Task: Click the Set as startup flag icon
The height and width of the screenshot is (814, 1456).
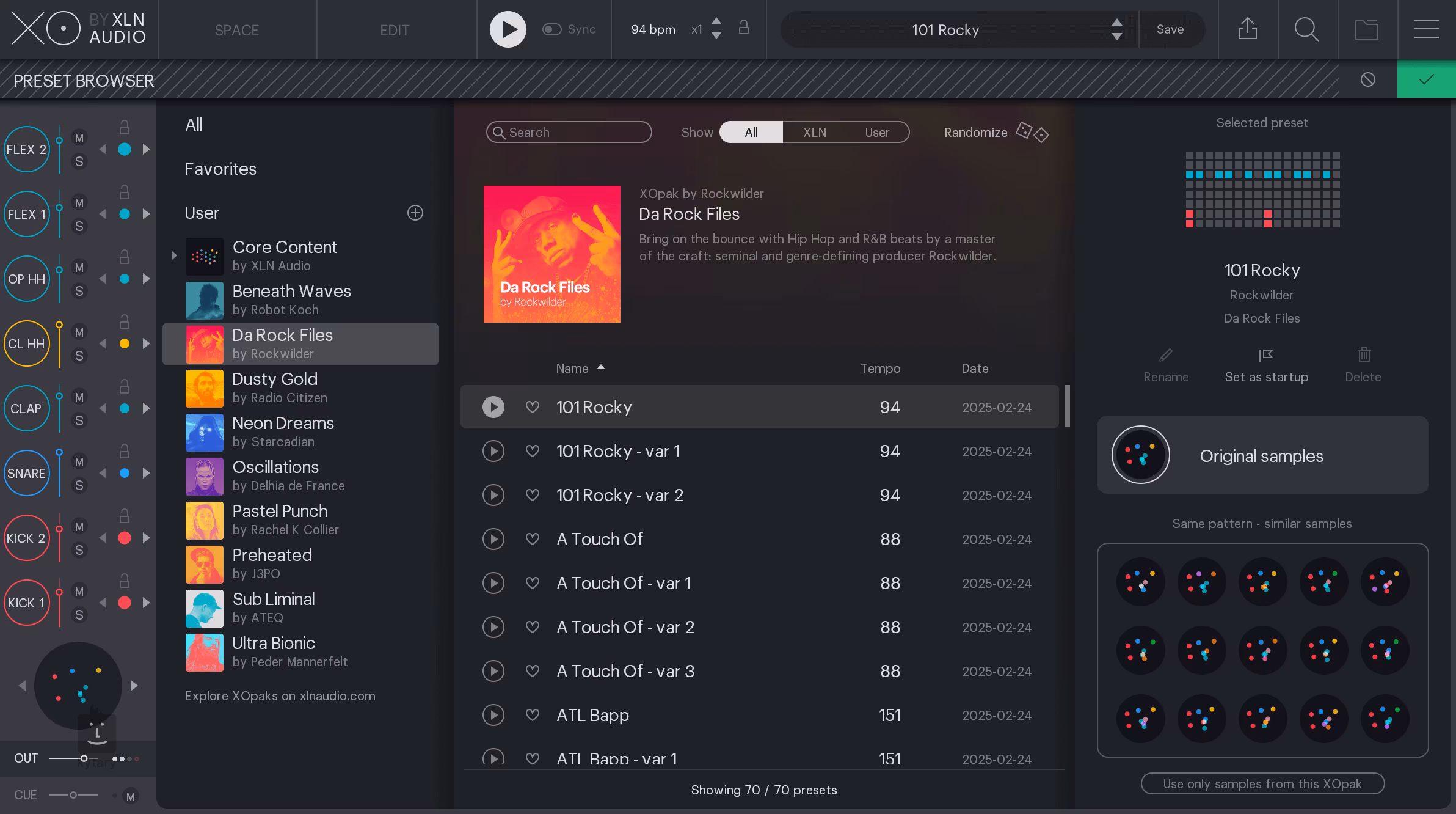Action: point(1266,355)
